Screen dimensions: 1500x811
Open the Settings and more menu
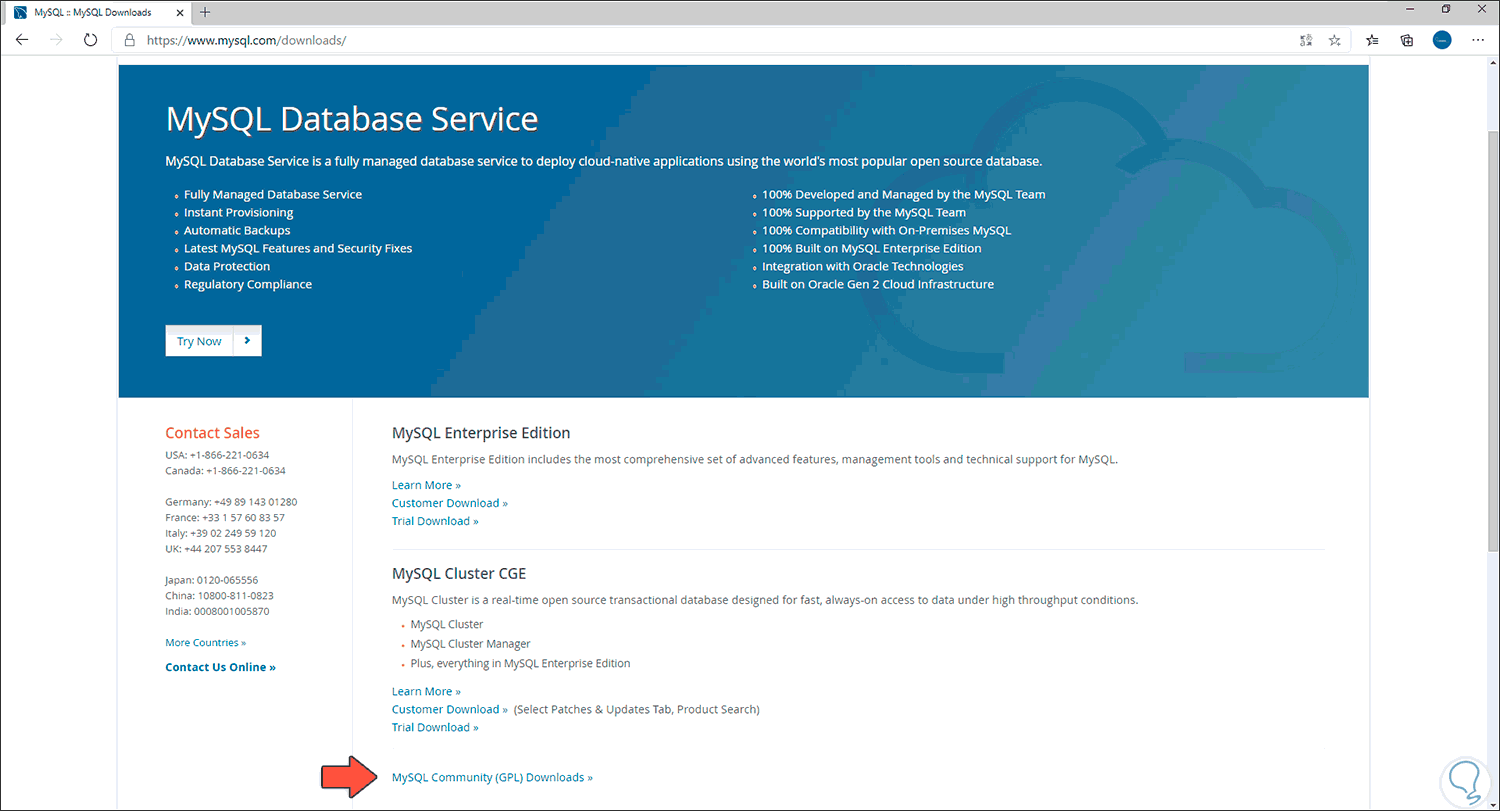1478,40
